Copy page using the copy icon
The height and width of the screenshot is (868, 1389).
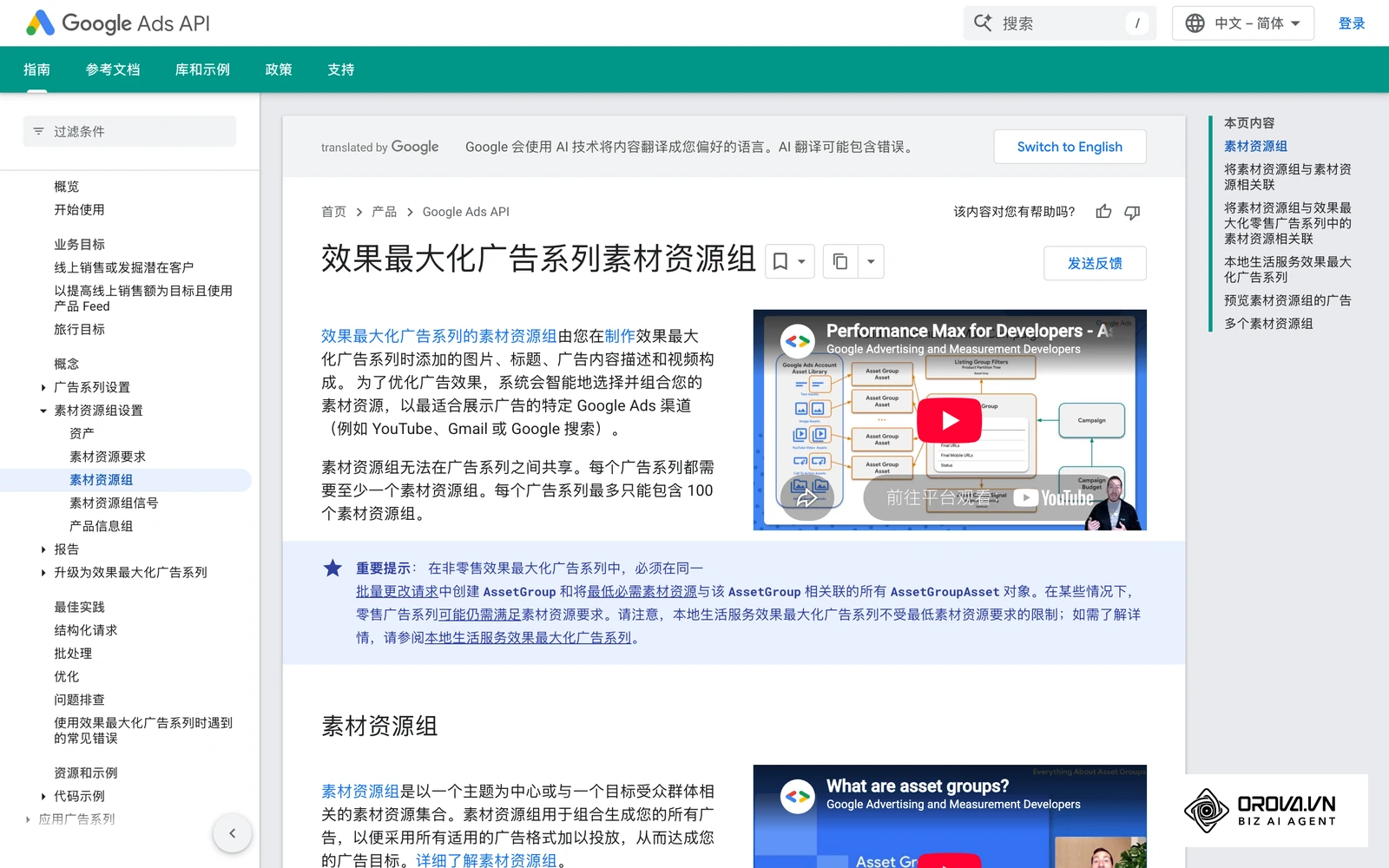point(840,261)
